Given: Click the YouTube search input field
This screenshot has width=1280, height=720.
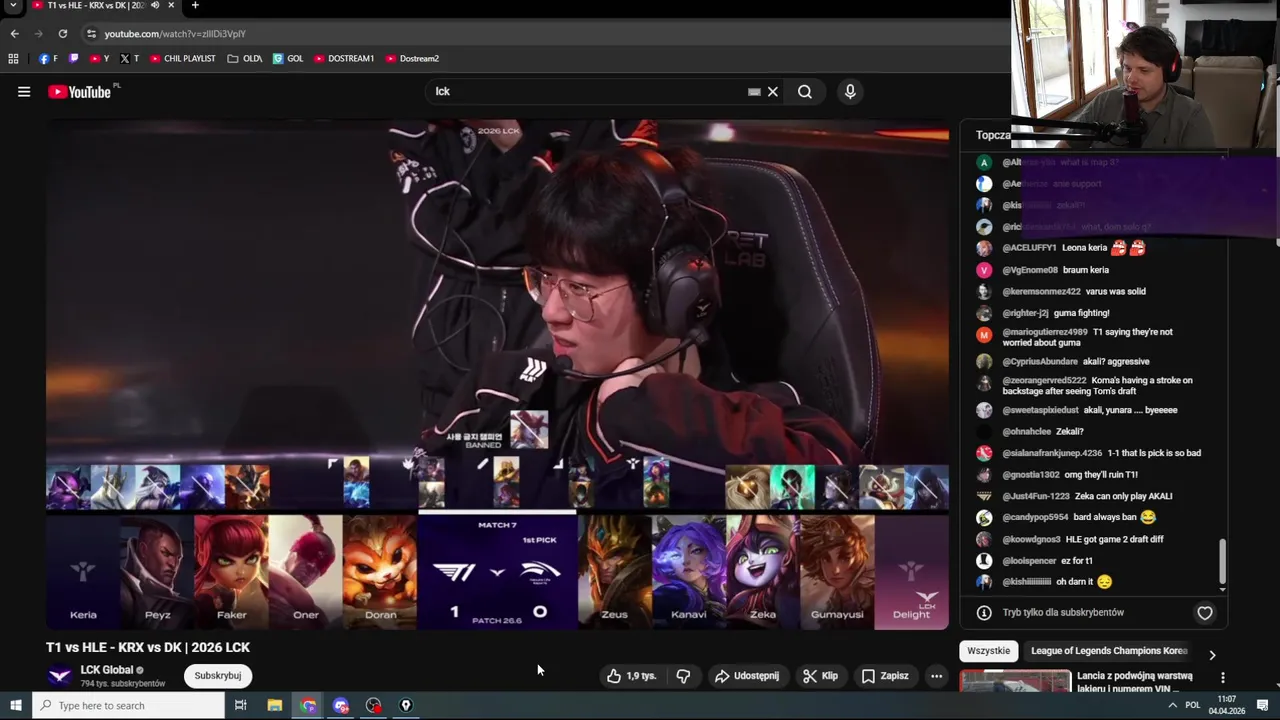Looking at the screenshot, I should point(590,92).
